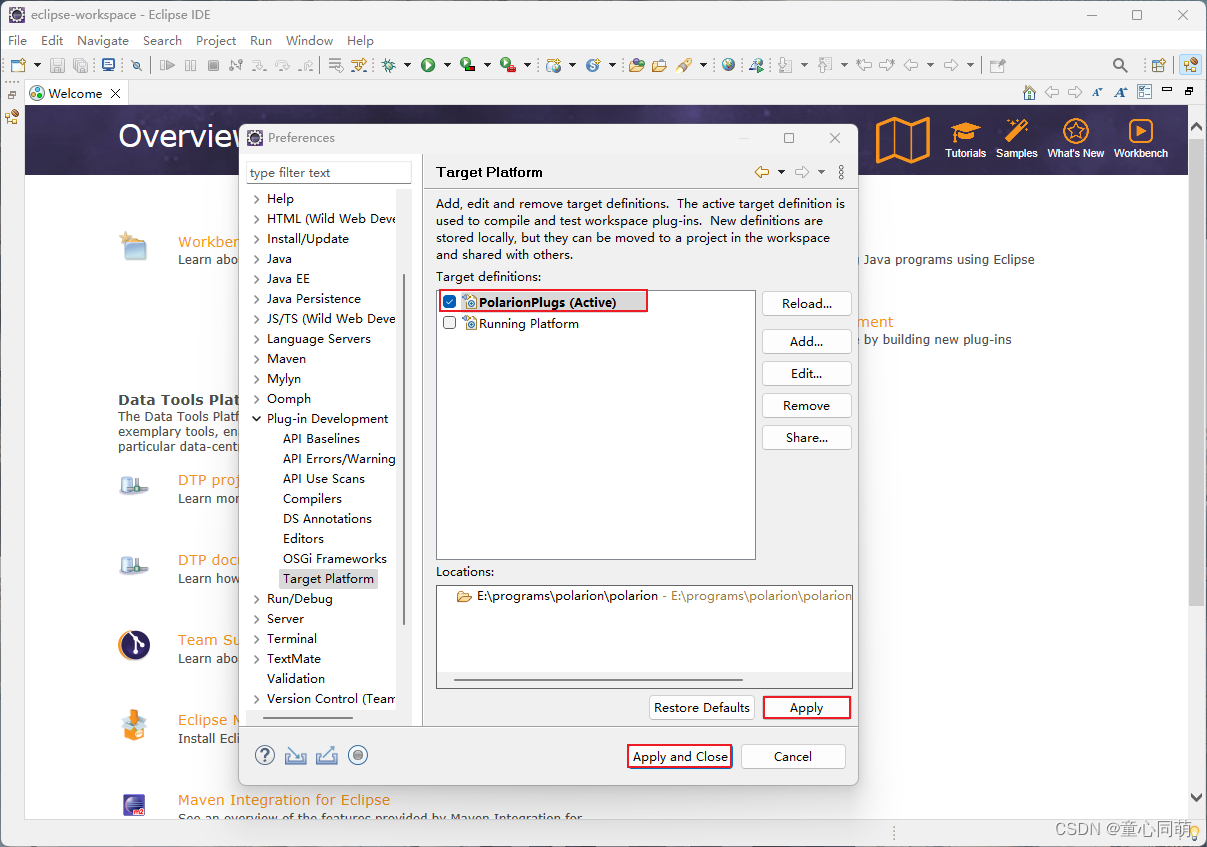Click the Skip All Breakpoints icon
Screen dimensions: 1207x847
[x=136, y=65]
